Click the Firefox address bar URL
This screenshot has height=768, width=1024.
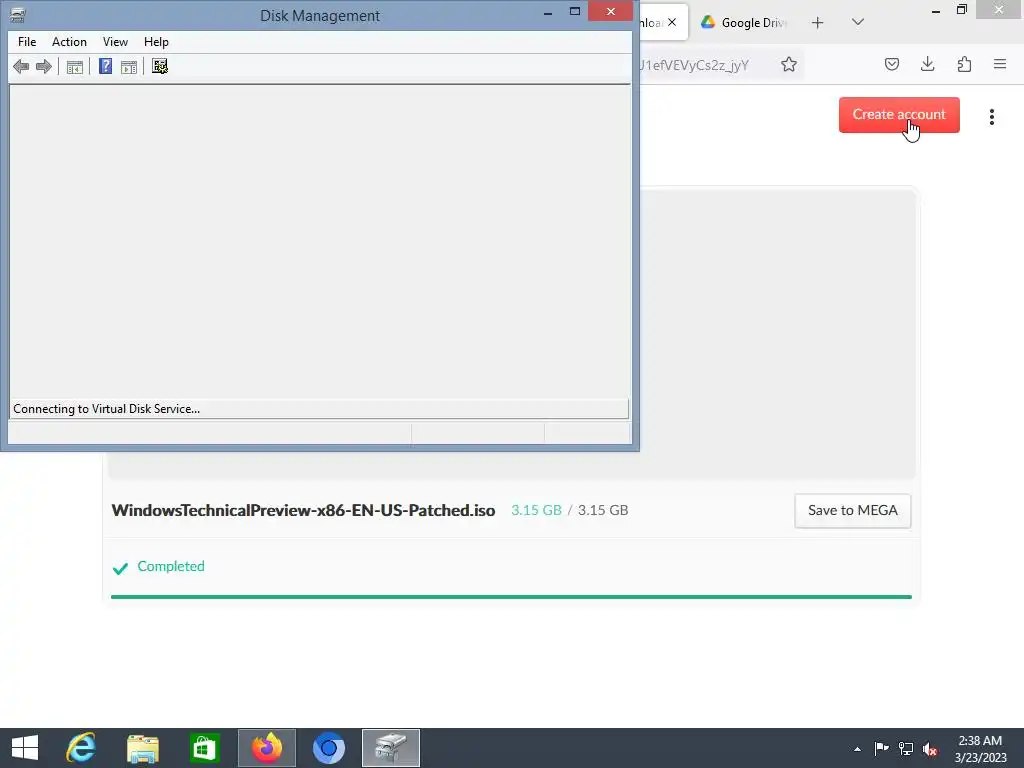coord(695,65)
